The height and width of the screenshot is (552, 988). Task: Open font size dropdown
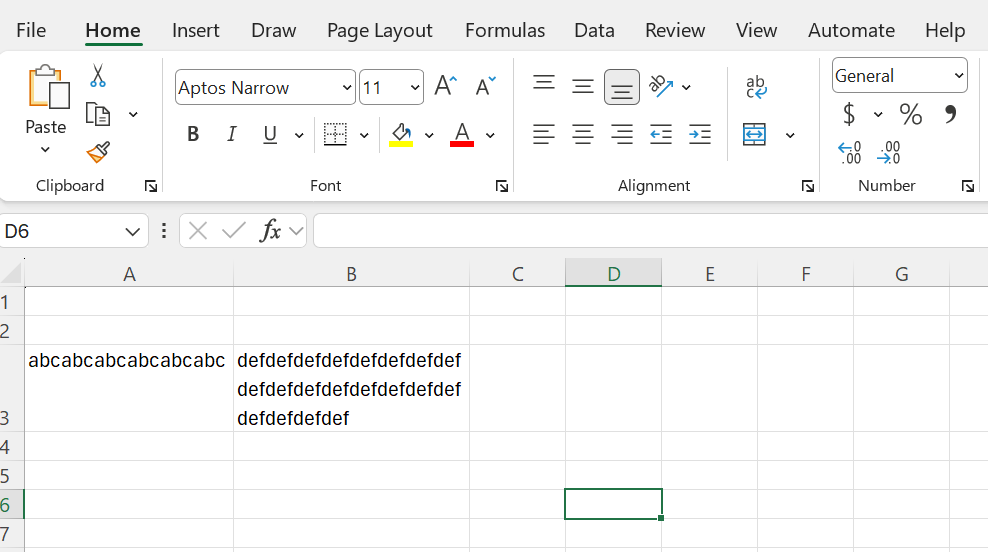click(x=415, y=88)
